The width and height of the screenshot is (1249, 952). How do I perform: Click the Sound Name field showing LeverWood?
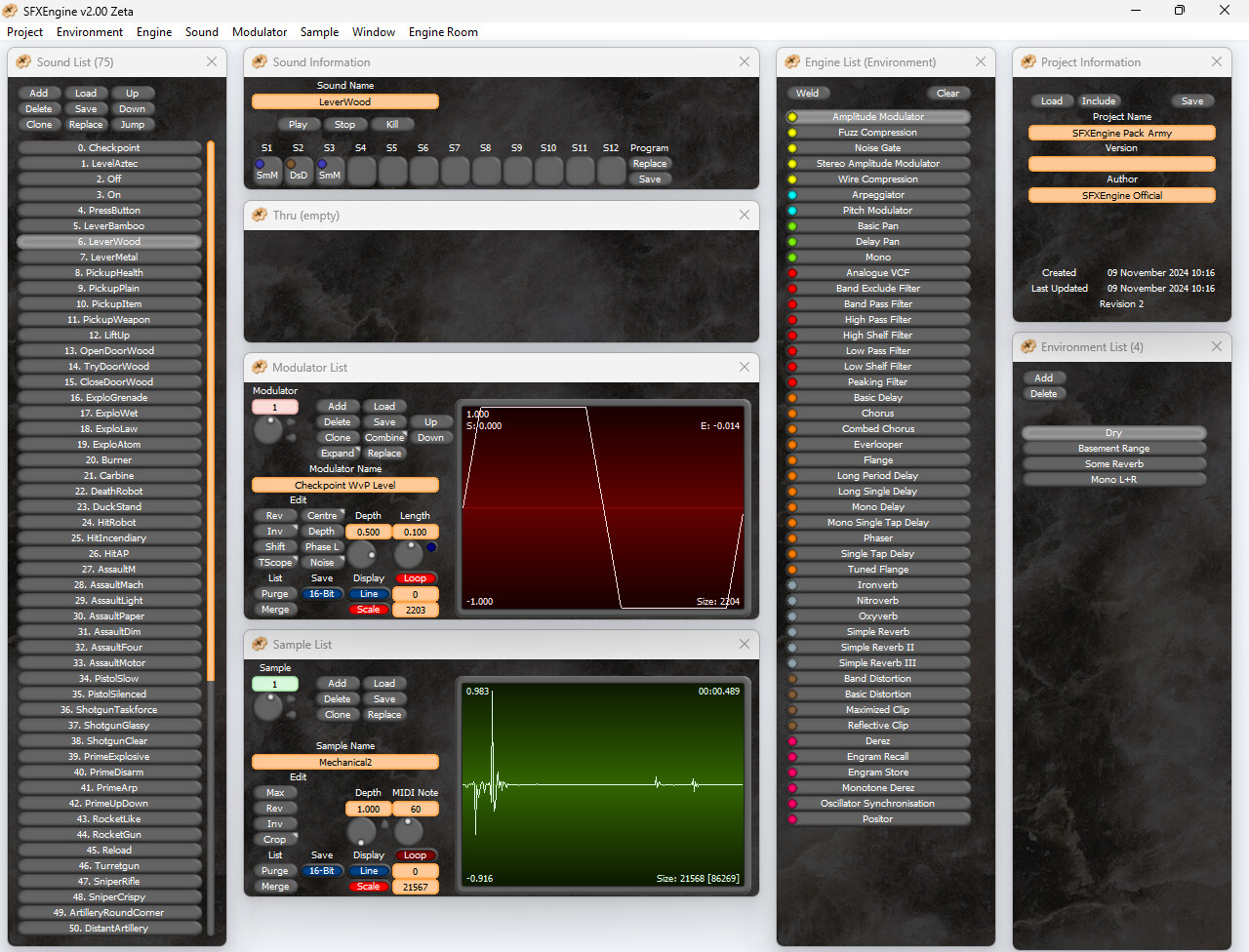click(x=344, y=101)
